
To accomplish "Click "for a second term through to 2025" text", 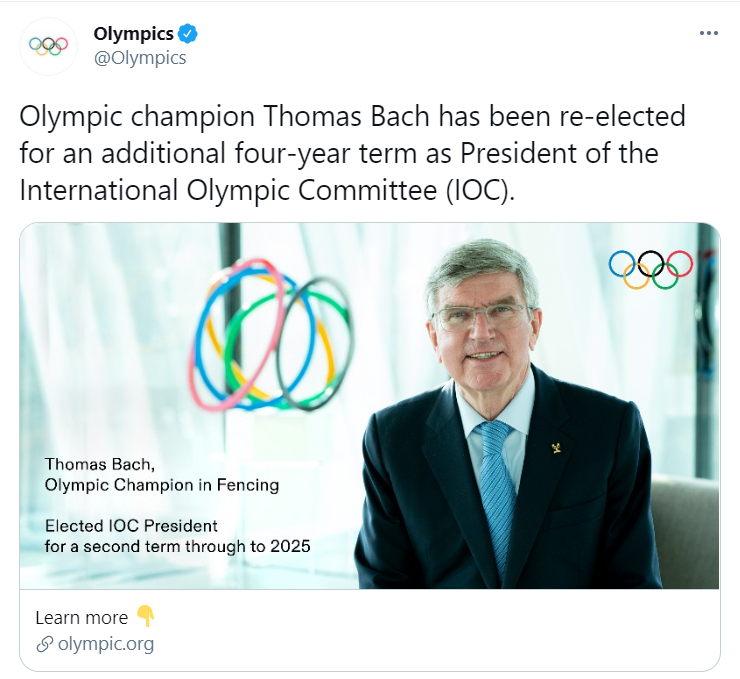I will [178, 546].
